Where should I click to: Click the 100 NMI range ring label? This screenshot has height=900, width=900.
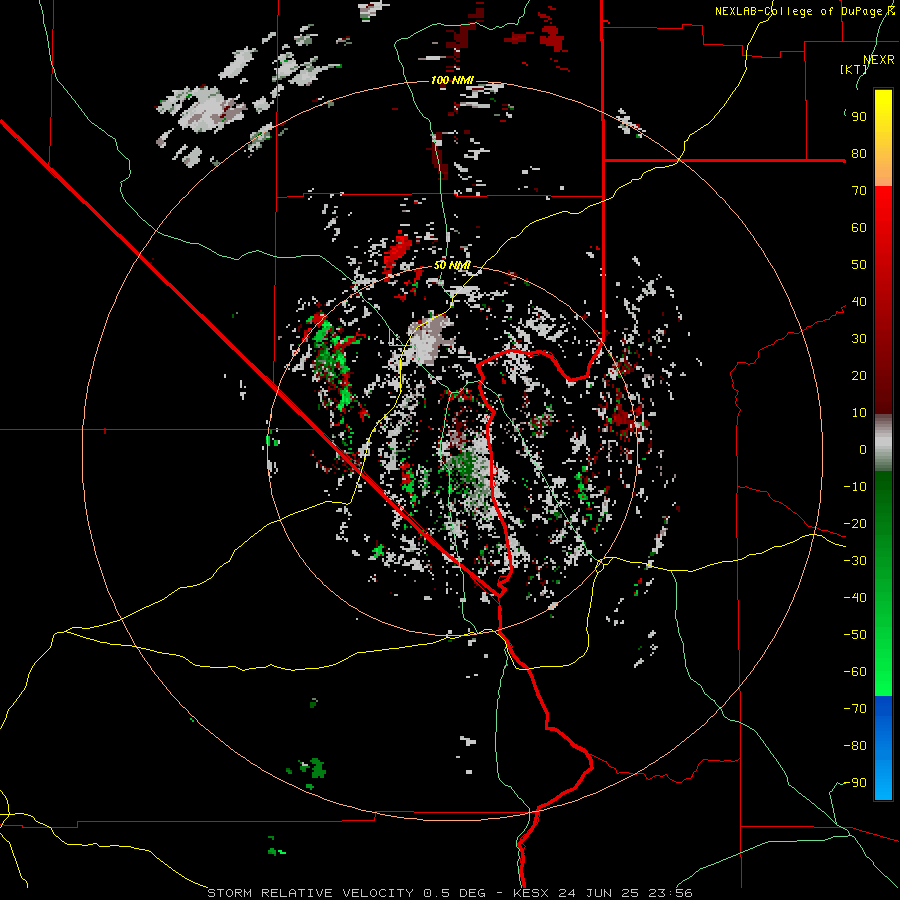tap(452, 80)
